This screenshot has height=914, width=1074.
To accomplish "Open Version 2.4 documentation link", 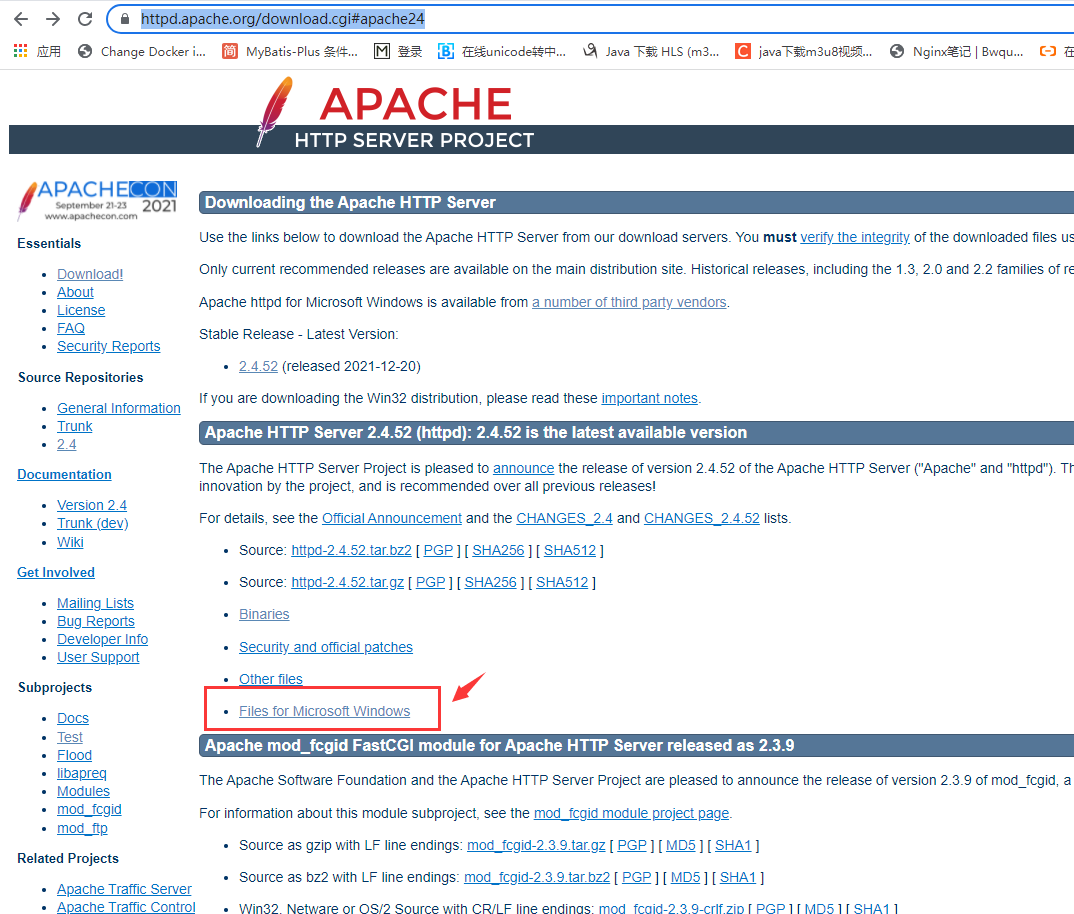I will pos(92,505).
